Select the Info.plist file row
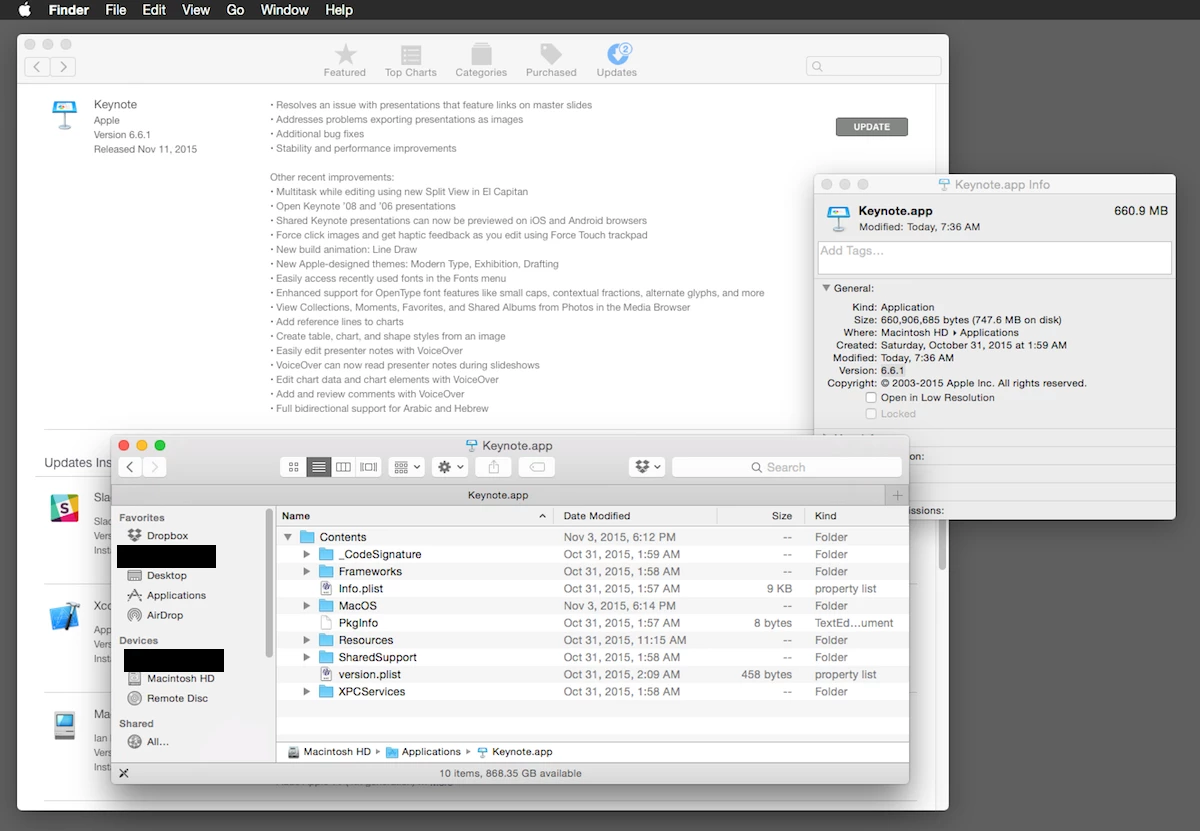This screenshot has height=831, width=1200. tap(592, 589)
